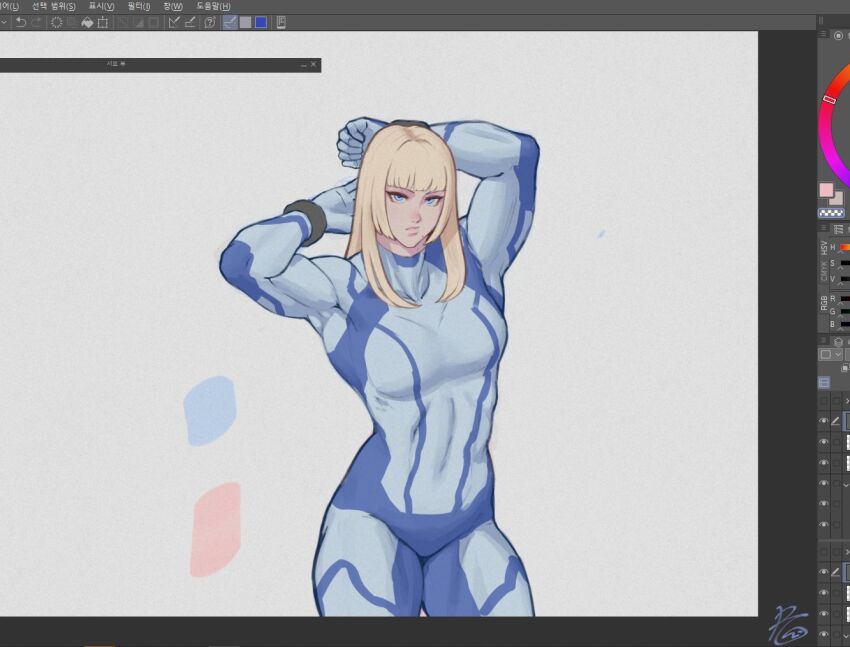850x647 pixels.
Task: Click the highlighted brush icon in command bar
Action: [230, 22]
